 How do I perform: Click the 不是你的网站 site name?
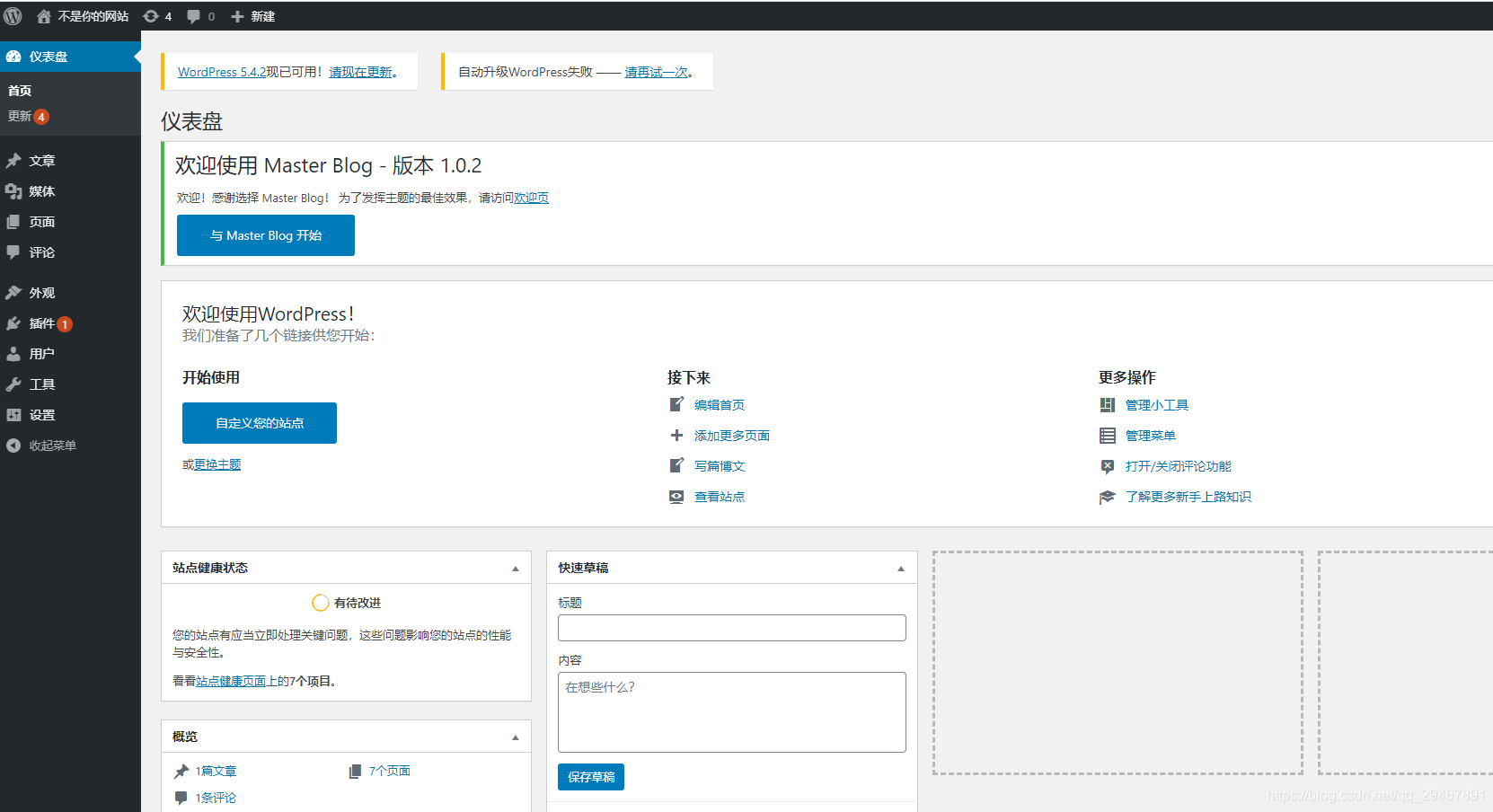coord(93,16)
